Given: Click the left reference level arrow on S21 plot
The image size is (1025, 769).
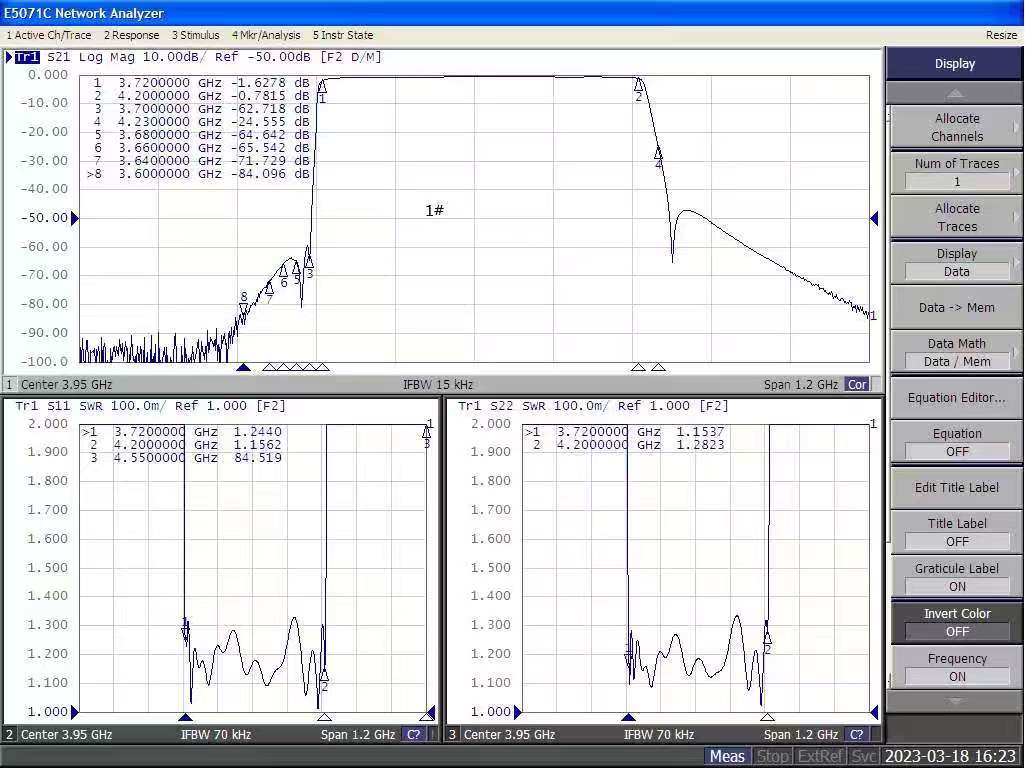Looking at the screenshot, I should [x=74, y=218].
